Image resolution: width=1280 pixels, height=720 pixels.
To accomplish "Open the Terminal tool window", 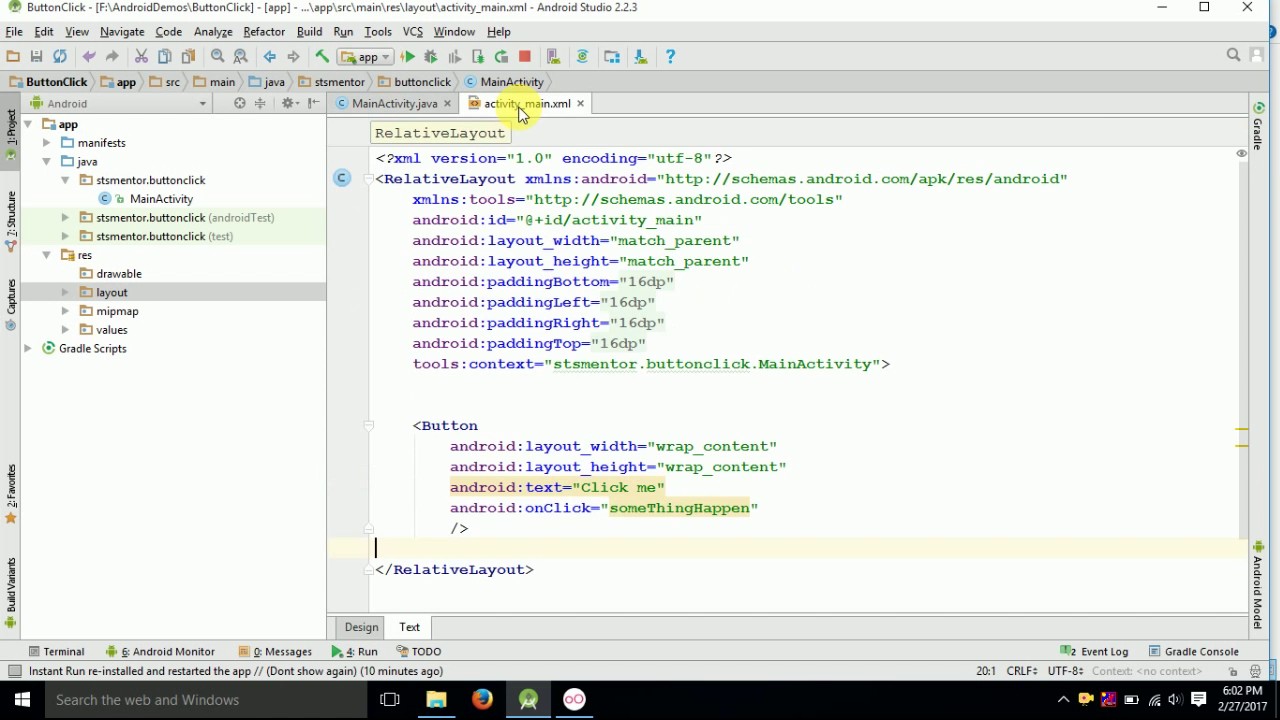I will tap(57, 651).
